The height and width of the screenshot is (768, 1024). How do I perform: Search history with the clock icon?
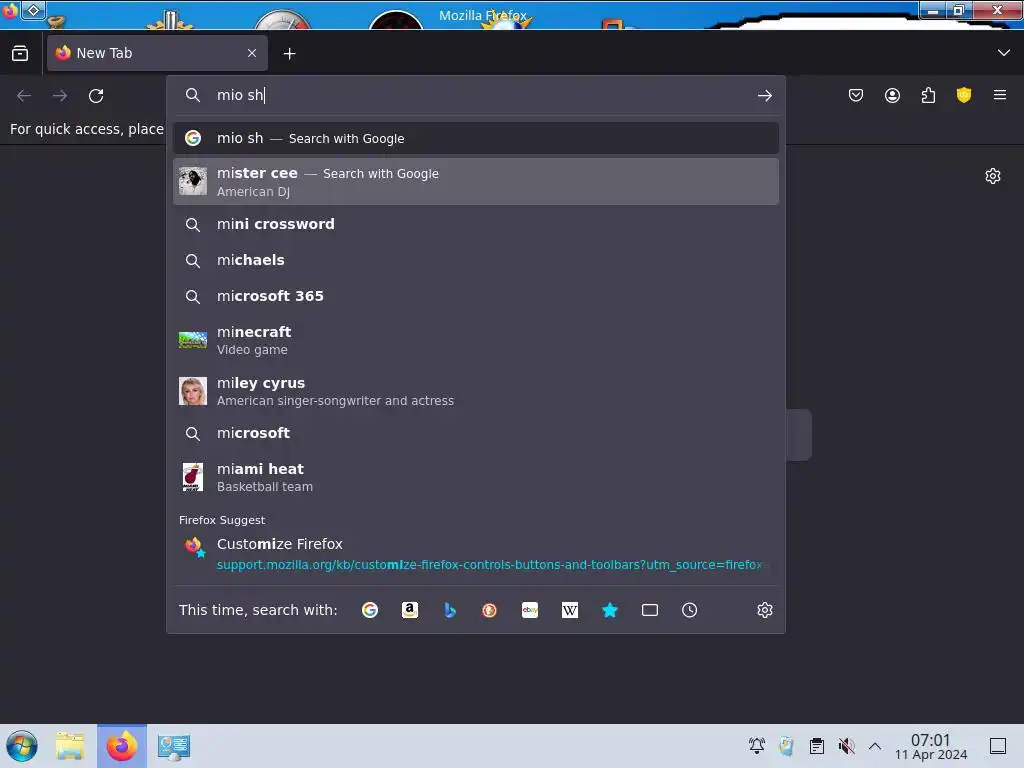pyautogui.click(x=690, y=610)
